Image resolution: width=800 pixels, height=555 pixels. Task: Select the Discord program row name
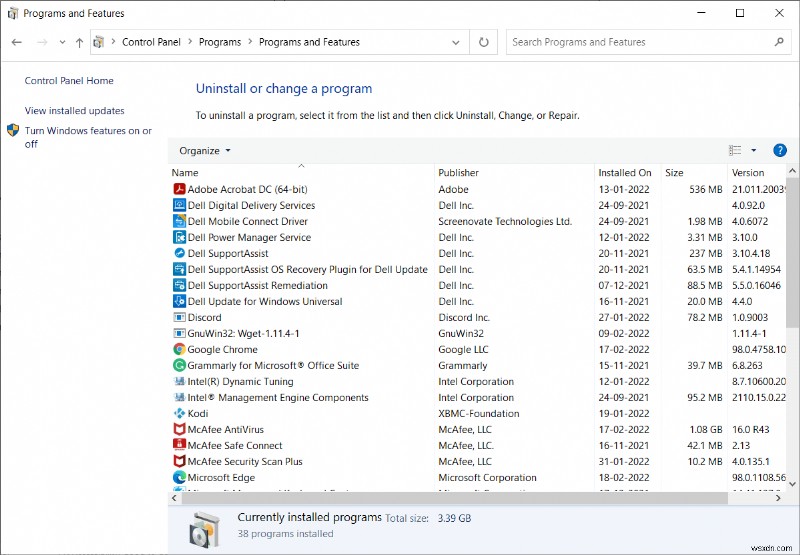(205, 317)
